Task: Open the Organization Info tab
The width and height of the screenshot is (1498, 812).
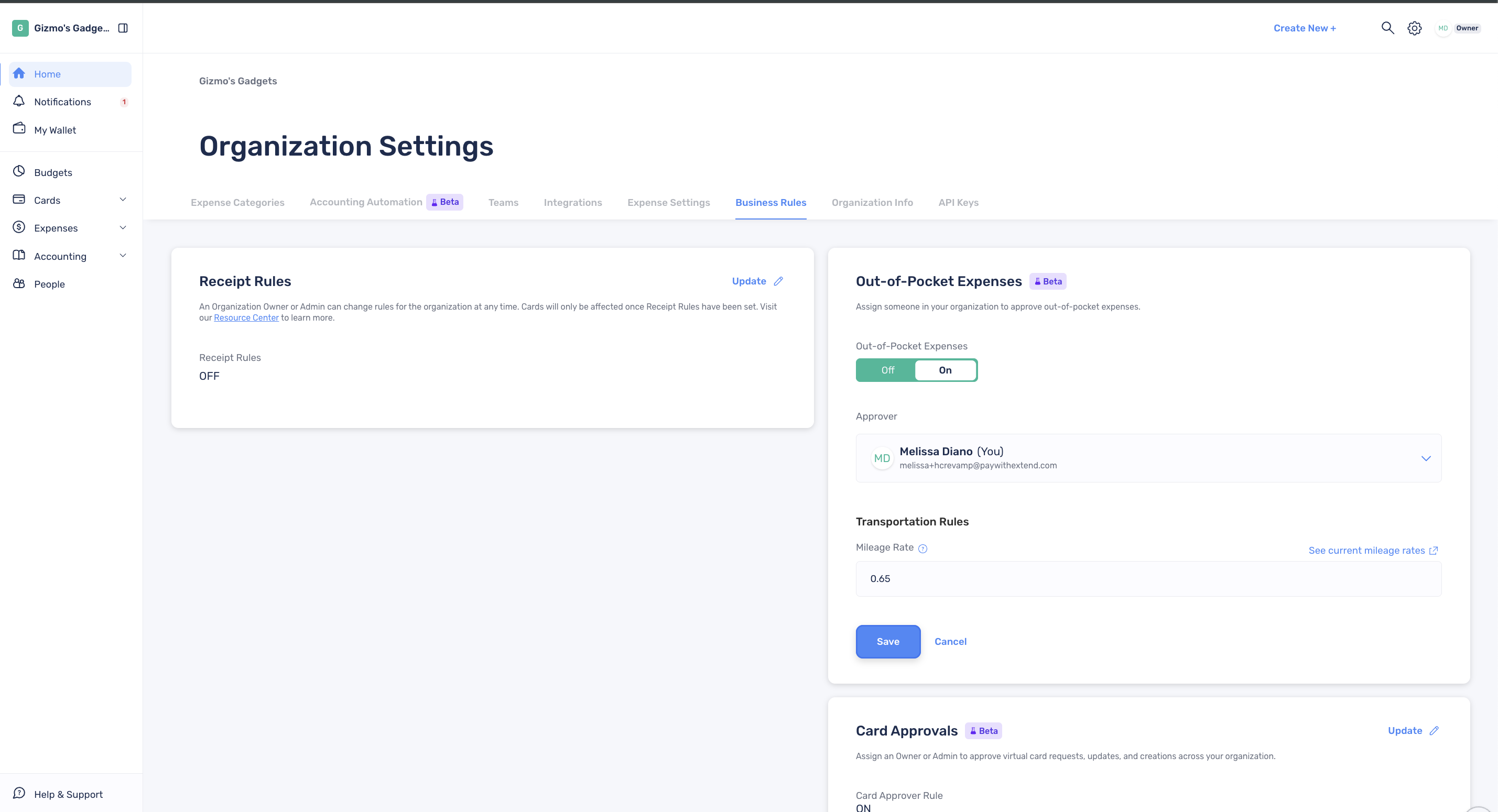Action: coord(872,202)
